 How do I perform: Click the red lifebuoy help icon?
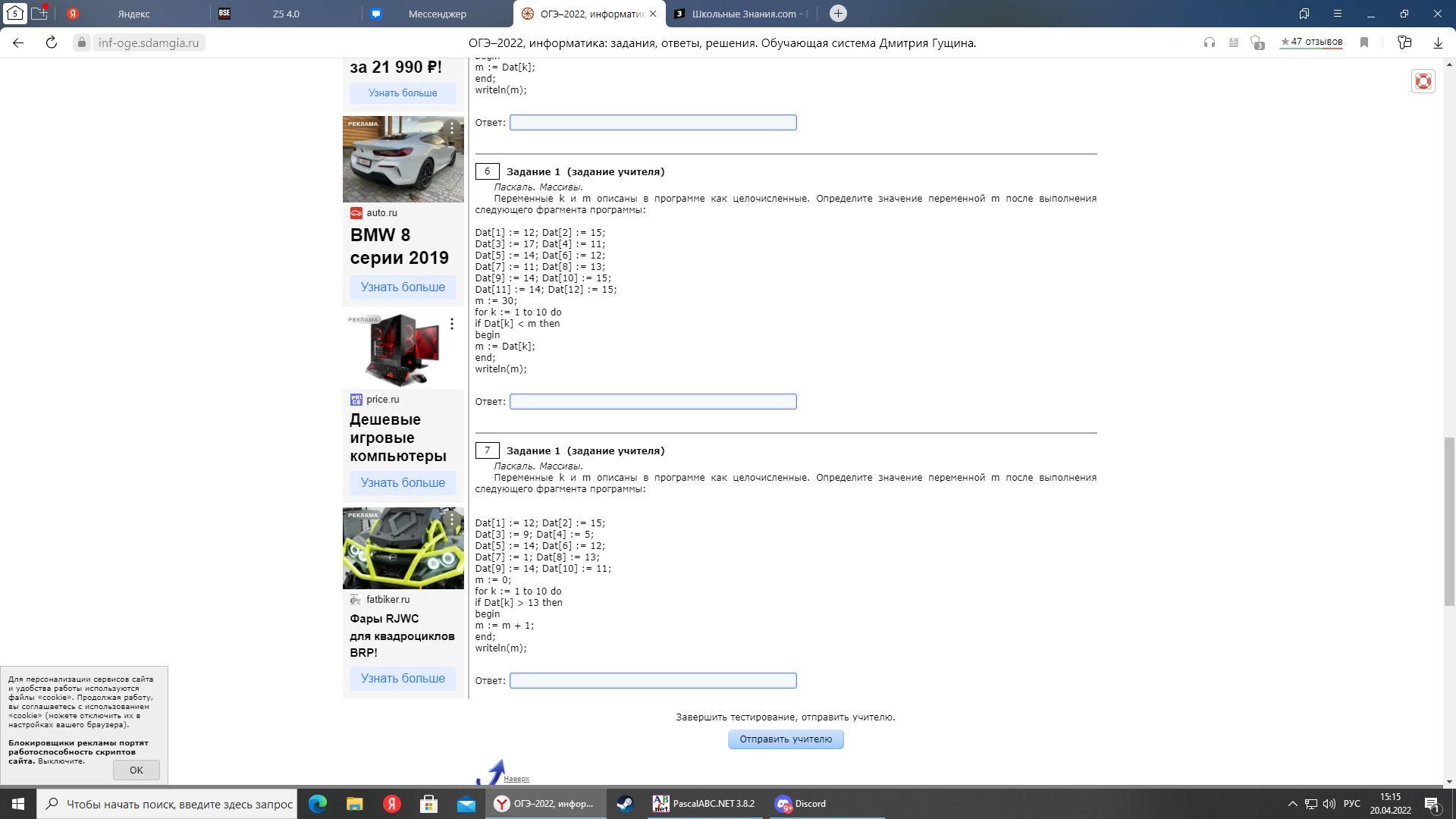point(1423,81)
